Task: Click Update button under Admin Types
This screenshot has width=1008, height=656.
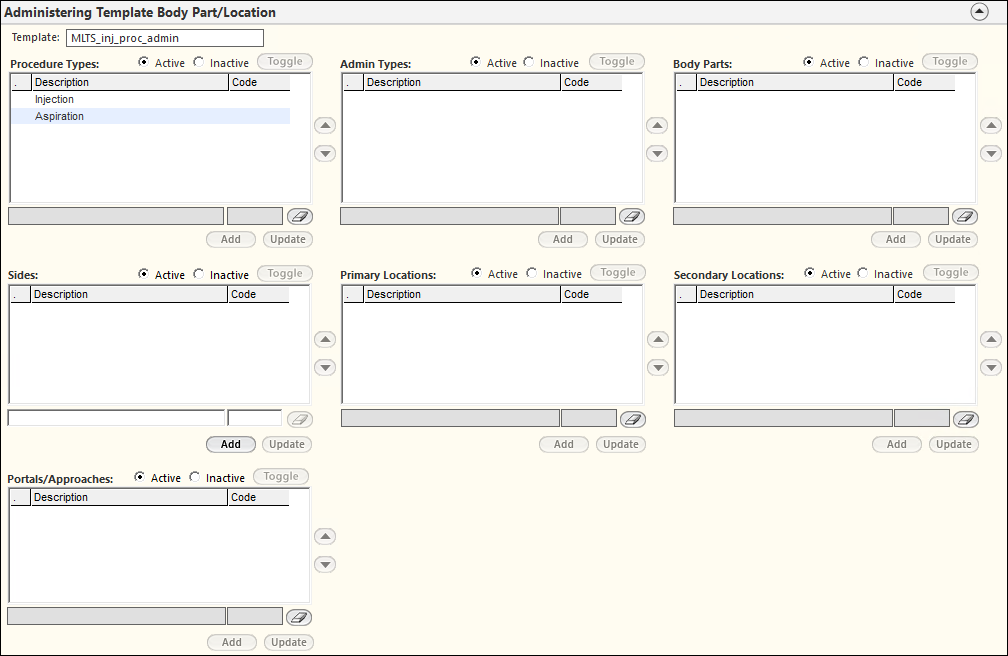Action: pyautogui.click(x=620, y=239)
